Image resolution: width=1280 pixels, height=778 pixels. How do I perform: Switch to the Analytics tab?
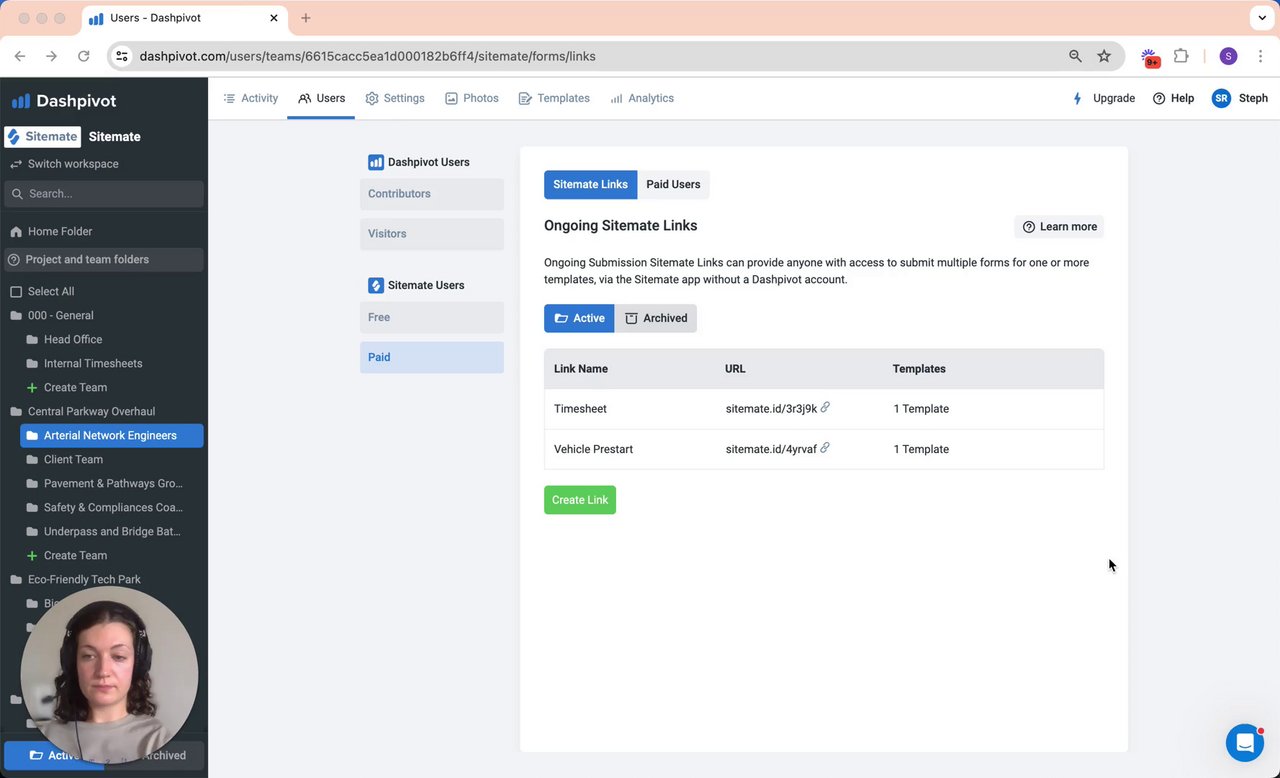pos(642,98)
